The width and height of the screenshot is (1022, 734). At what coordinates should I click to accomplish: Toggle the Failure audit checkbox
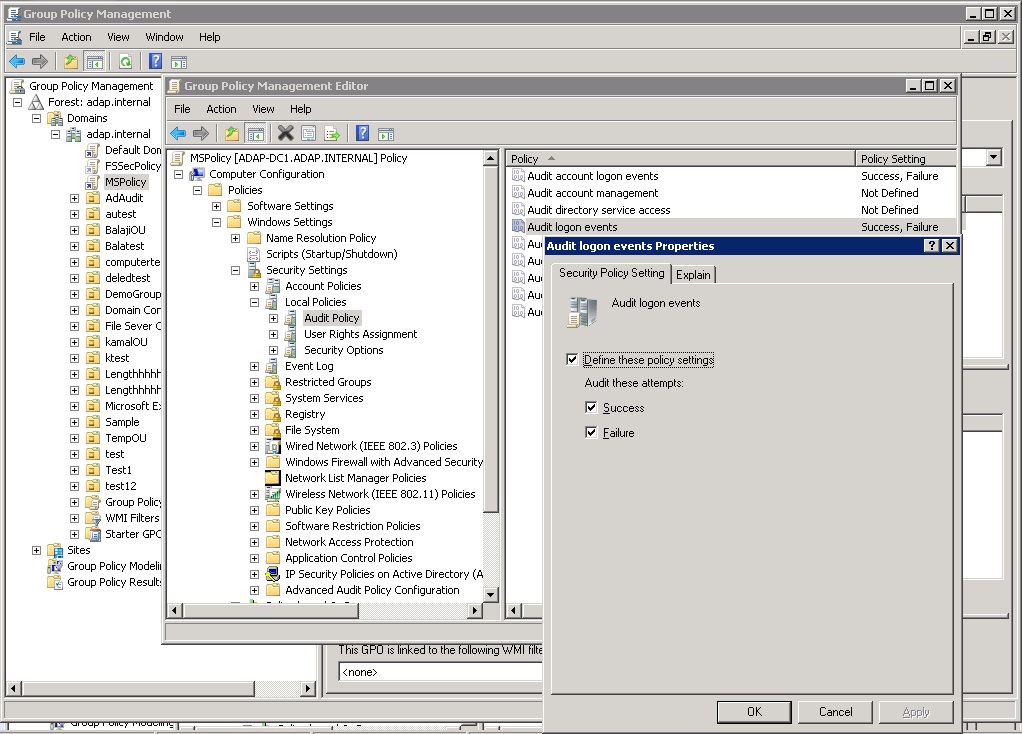pyautogui.click(x=592, y=433)
